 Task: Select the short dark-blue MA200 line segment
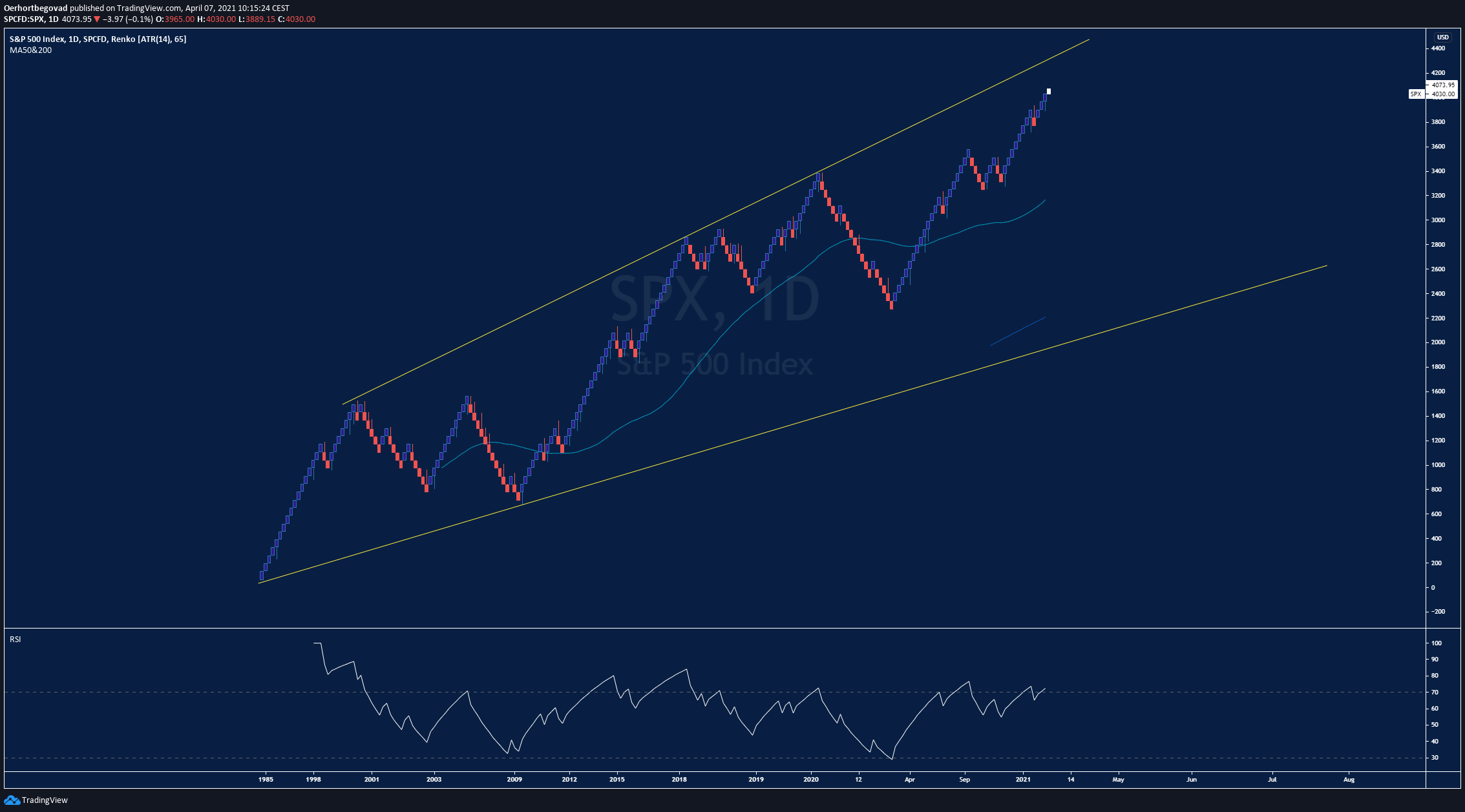1018,331
